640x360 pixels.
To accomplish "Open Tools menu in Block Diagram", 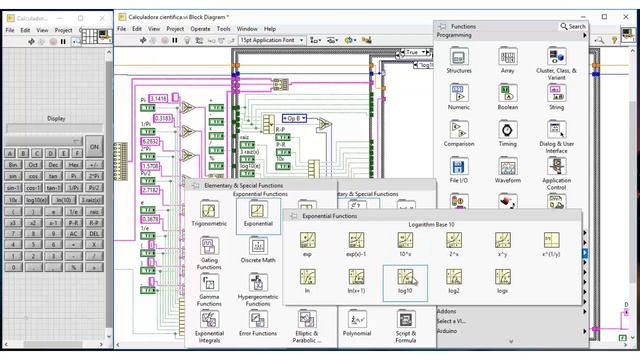I will pos(223,29).
